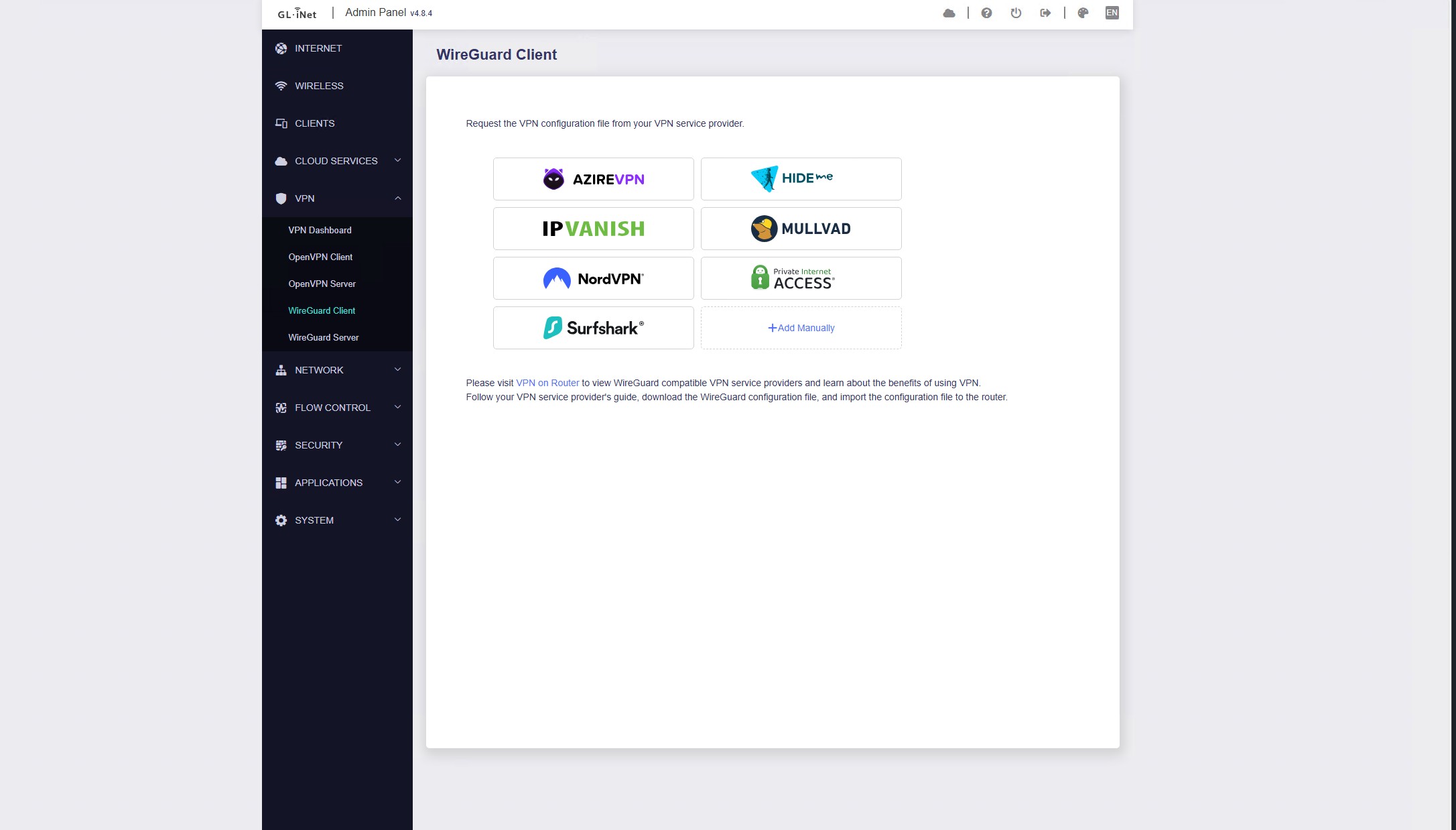
Task: Collapse the VPN section chevron
Action: 397,198
